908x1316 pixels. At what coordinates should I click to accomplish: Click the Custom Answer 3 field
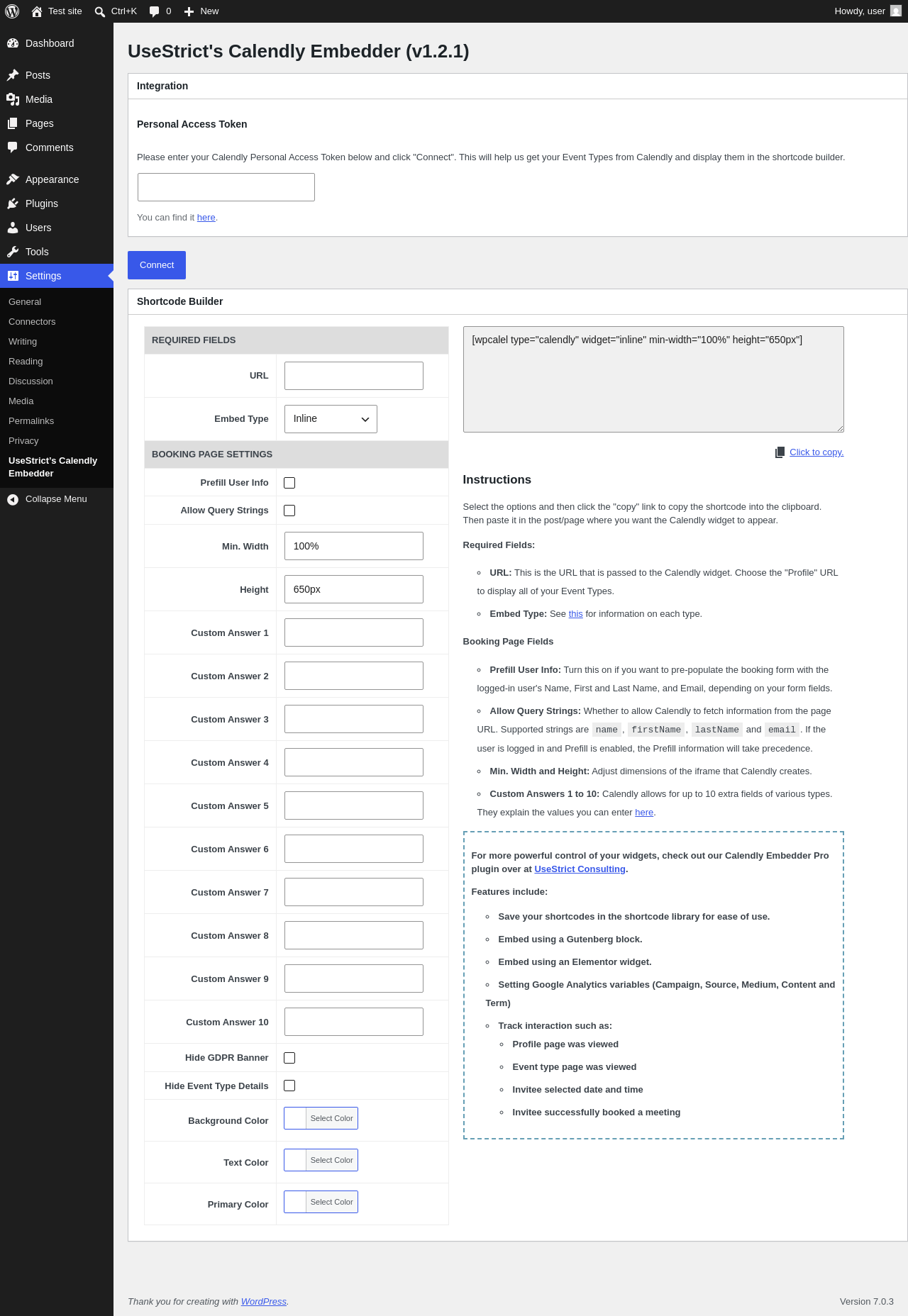[x=354, y=719]
